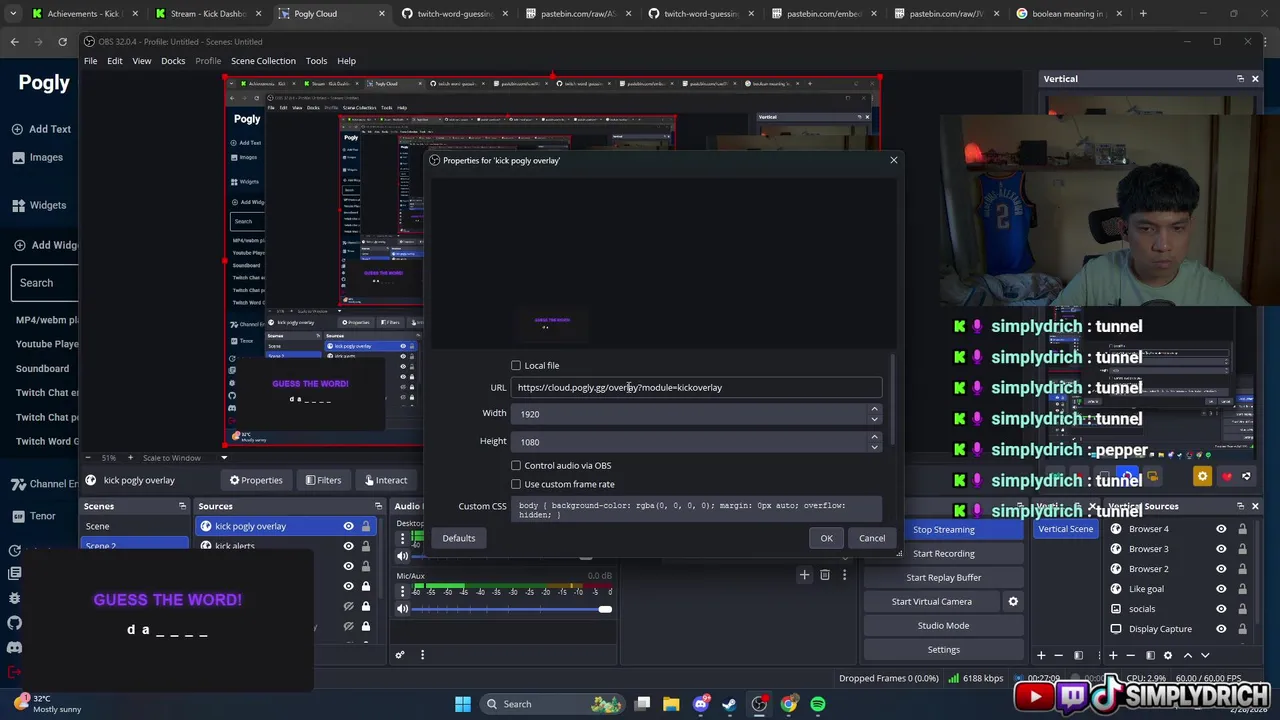The height and width of the screenshot is (720, 1280).
Task: Reload the browser page
Action: click(62, 41)
